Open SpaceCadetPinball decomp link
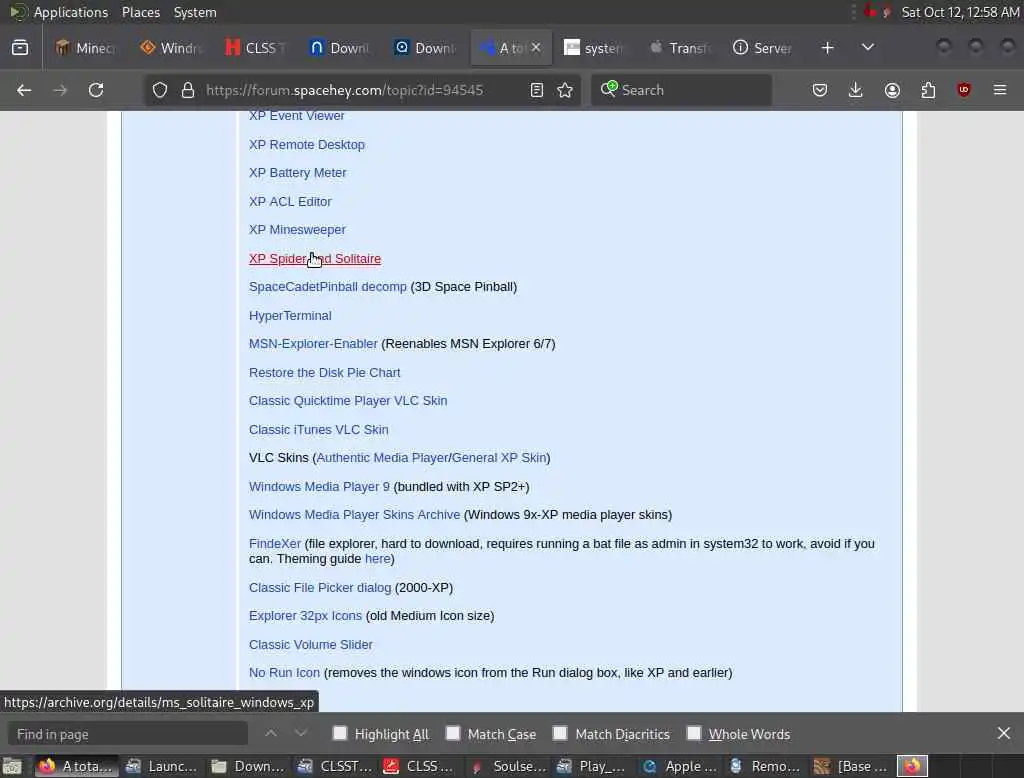Image resolution: width=1024 pixels, height=778 pixels. pyautogui.click(x=328, y=287)
